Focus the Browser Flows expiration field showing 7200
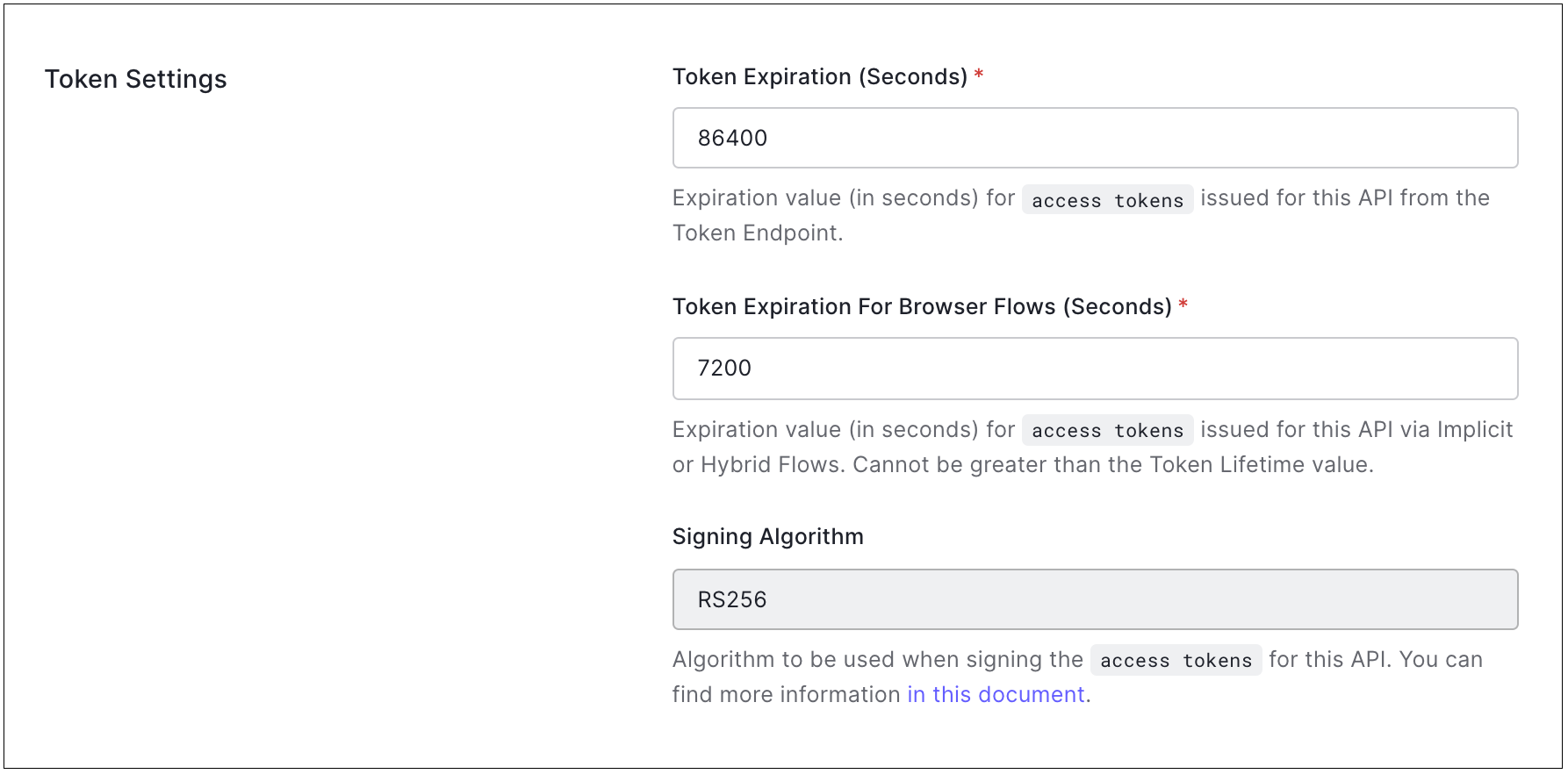 1094,369
